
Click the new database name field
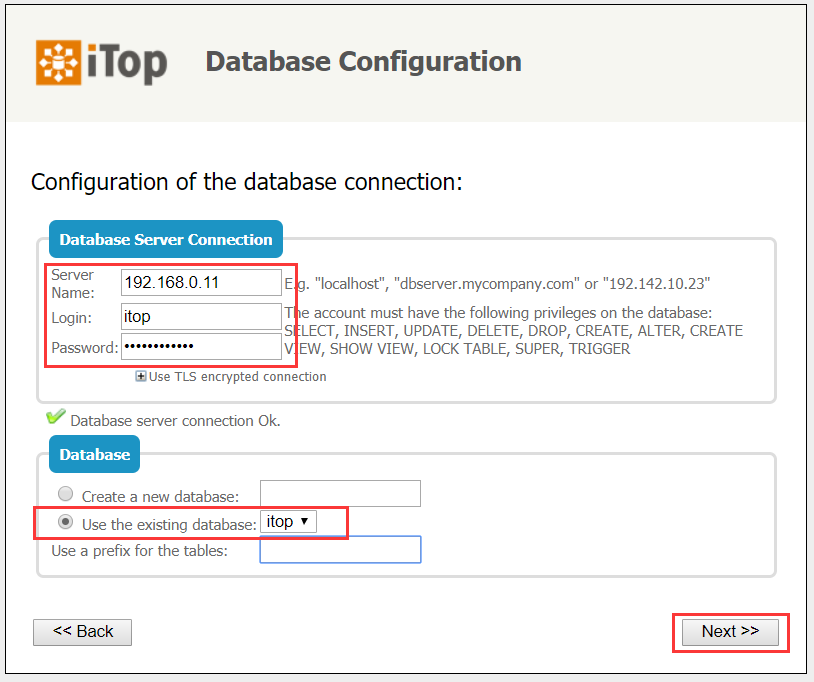click(x=341, y=493)
